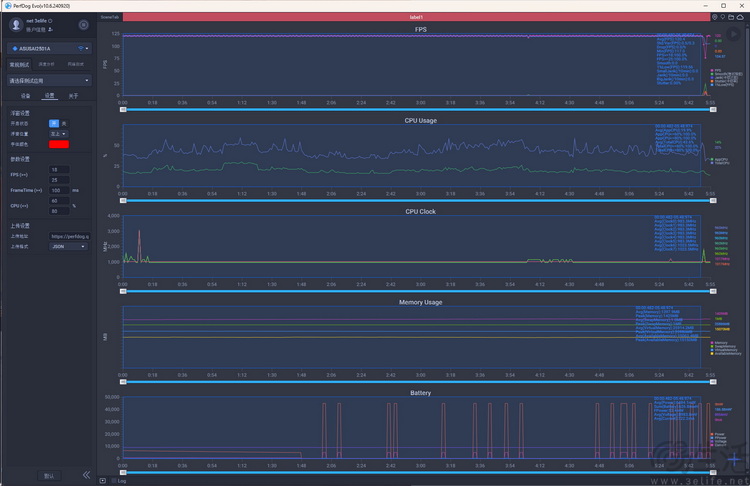Toggle Memory series in the Memory Usage legend
The width and height of the screenshot is (750, 486).
click(719, 342)
